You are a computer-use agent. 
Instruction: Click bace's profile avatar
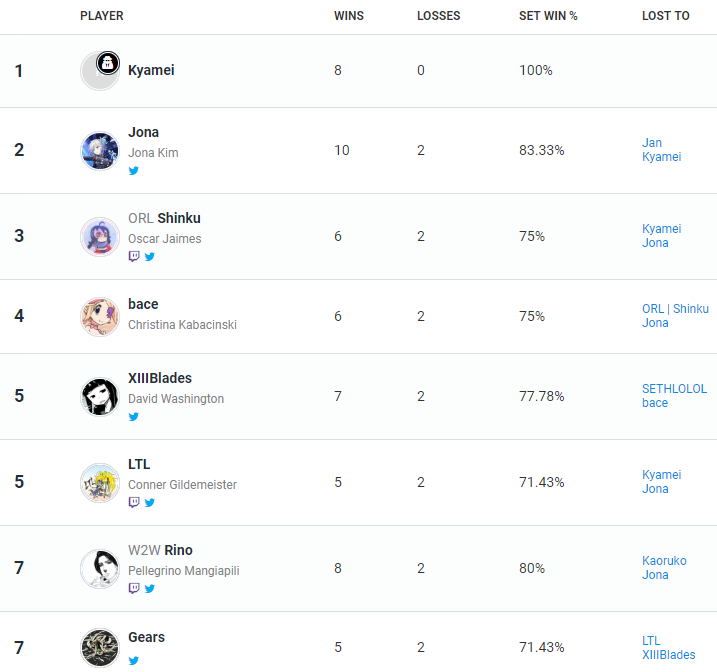click(100, 316)
